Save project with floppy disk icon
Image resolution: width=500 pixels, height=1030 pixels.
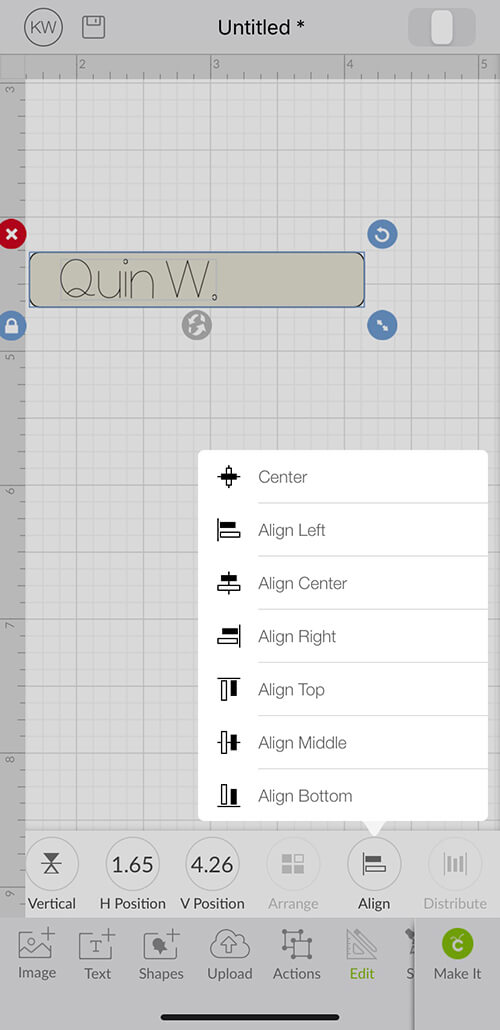point(93,27)
